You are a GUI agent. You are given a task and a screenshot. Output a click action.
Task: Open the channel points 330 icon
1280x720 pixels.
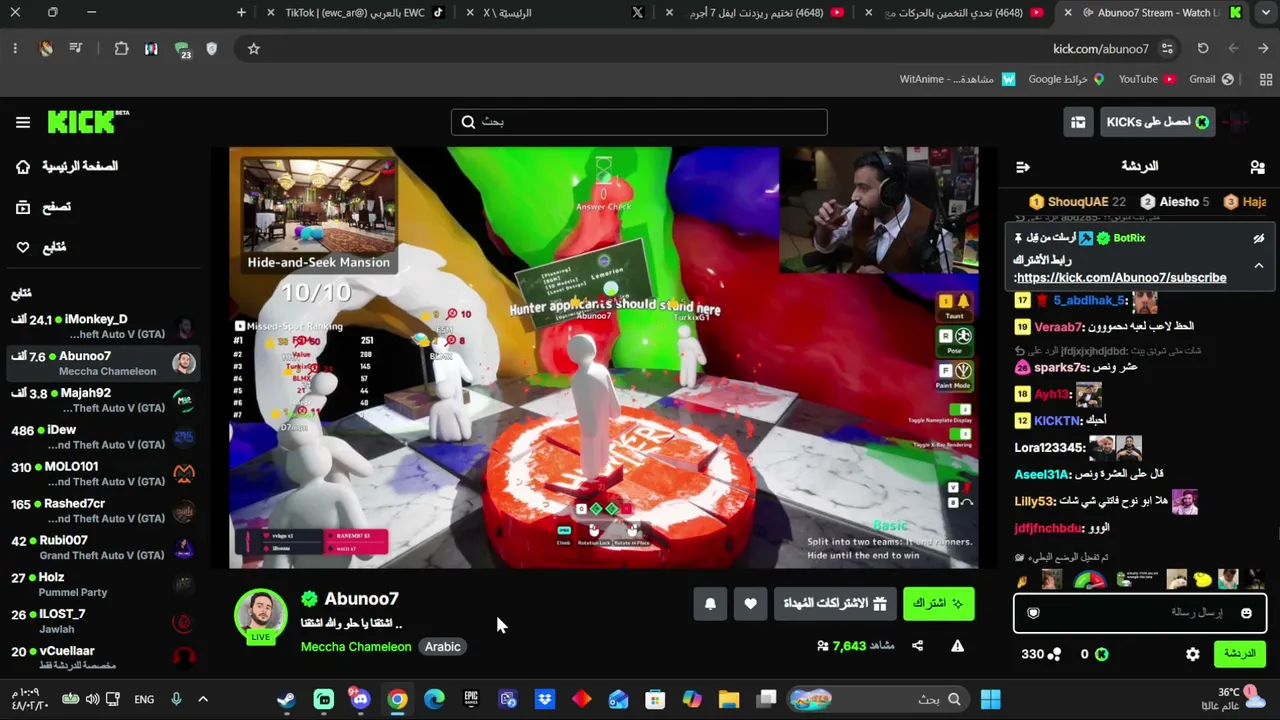pyautogui.click(x=1054, y=654)
